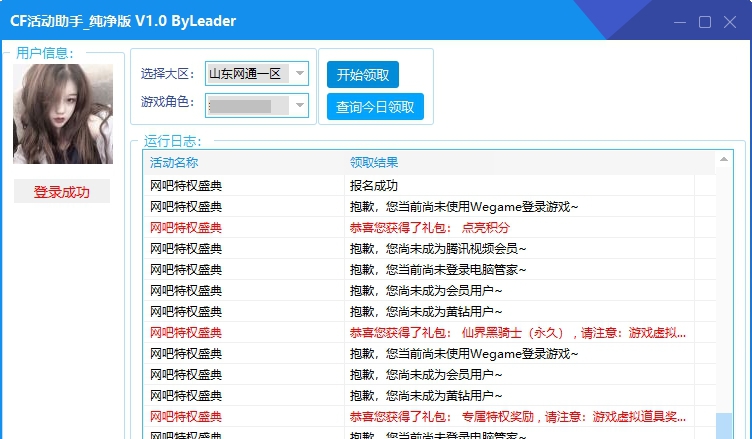Select the 报名成功 result row
This screenshot has width=752, height=439.
pyautogui.click(x=430, y=185)
